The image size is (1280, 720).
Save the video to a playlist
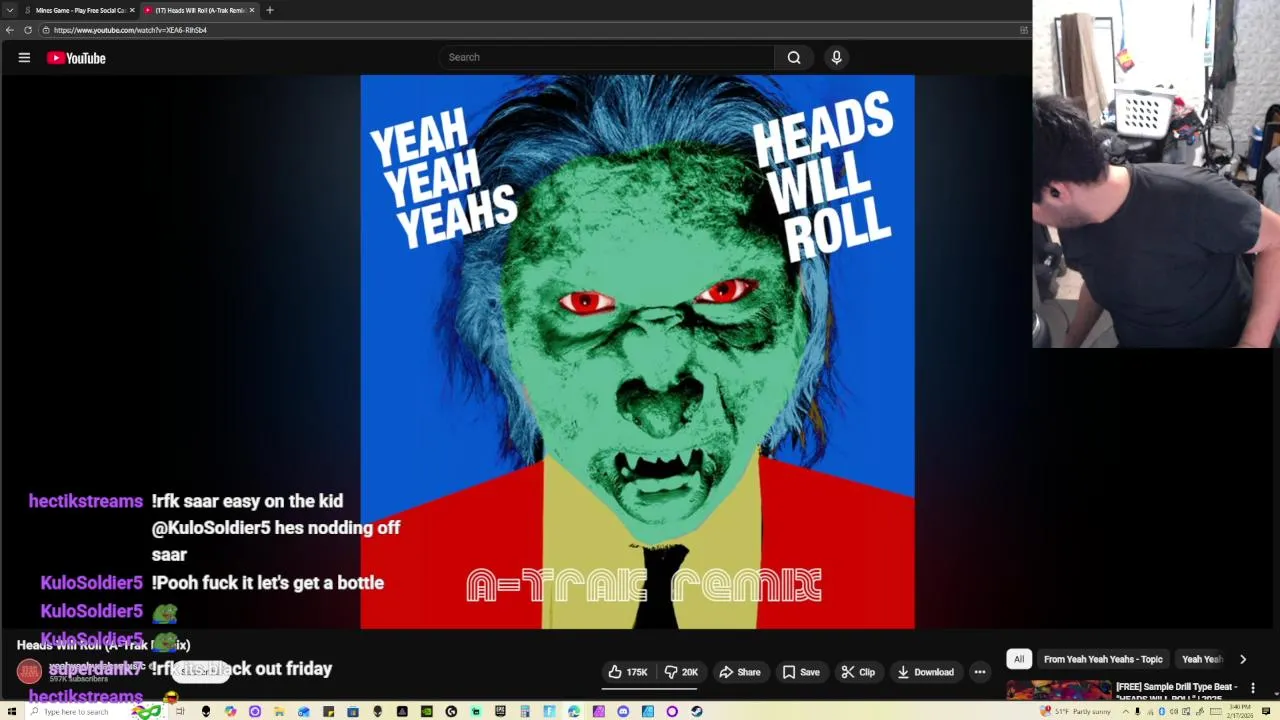click(x=802, y=672)
